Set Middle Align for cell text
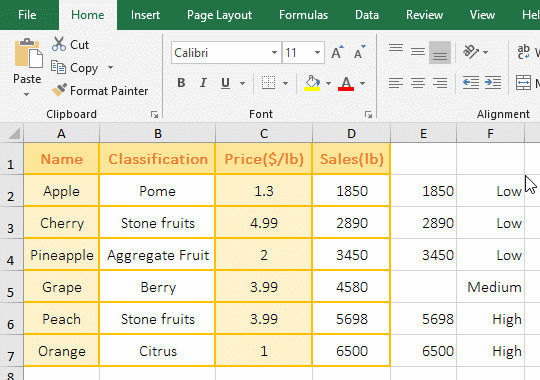The height and width of the screenshot is (380, 540). click(418, 52)
